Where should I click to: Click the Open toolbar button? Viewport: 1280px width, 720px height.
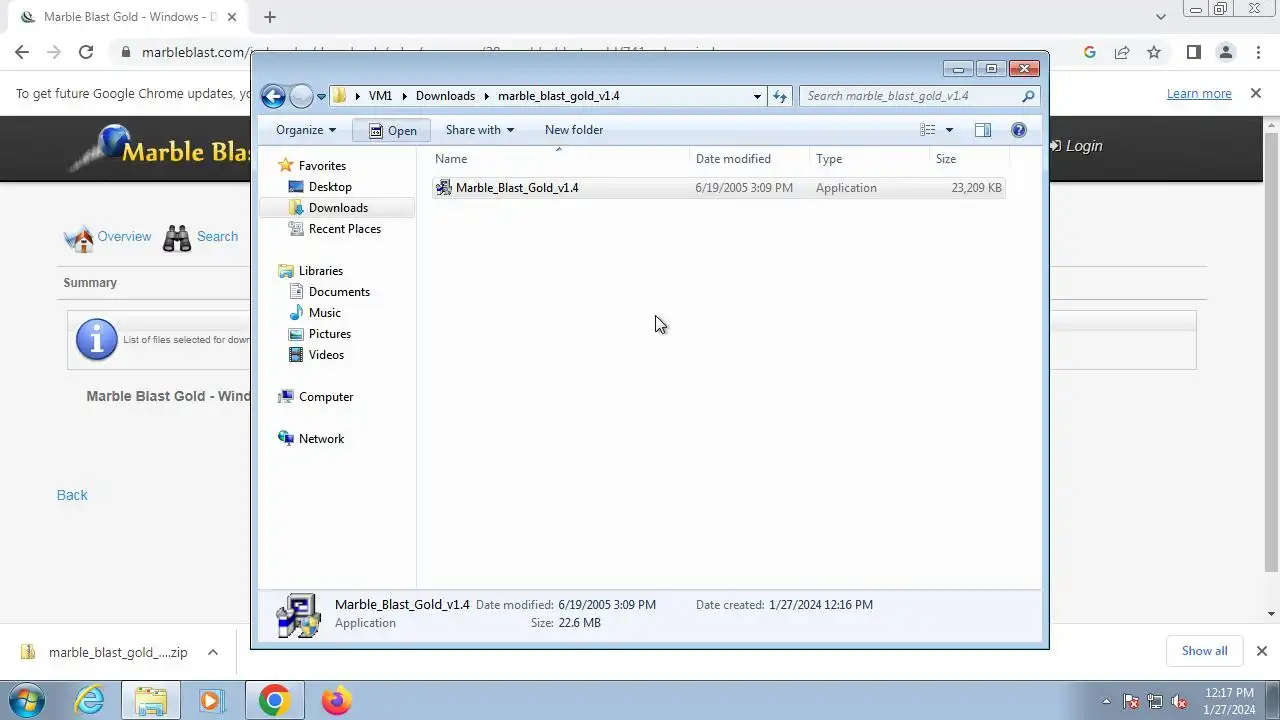391,130
